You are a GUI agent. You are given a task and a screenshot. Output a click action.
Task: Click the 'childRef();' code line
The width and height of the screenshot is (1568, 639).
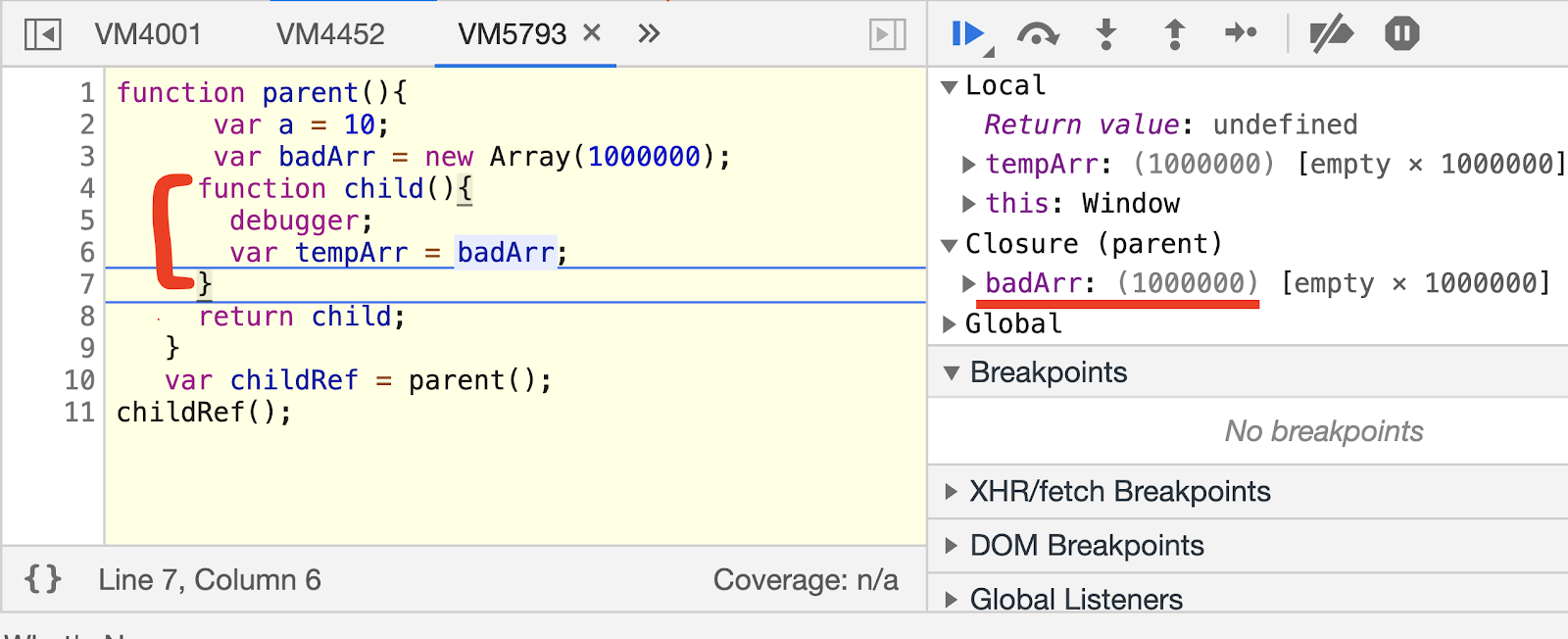point(204,413)
